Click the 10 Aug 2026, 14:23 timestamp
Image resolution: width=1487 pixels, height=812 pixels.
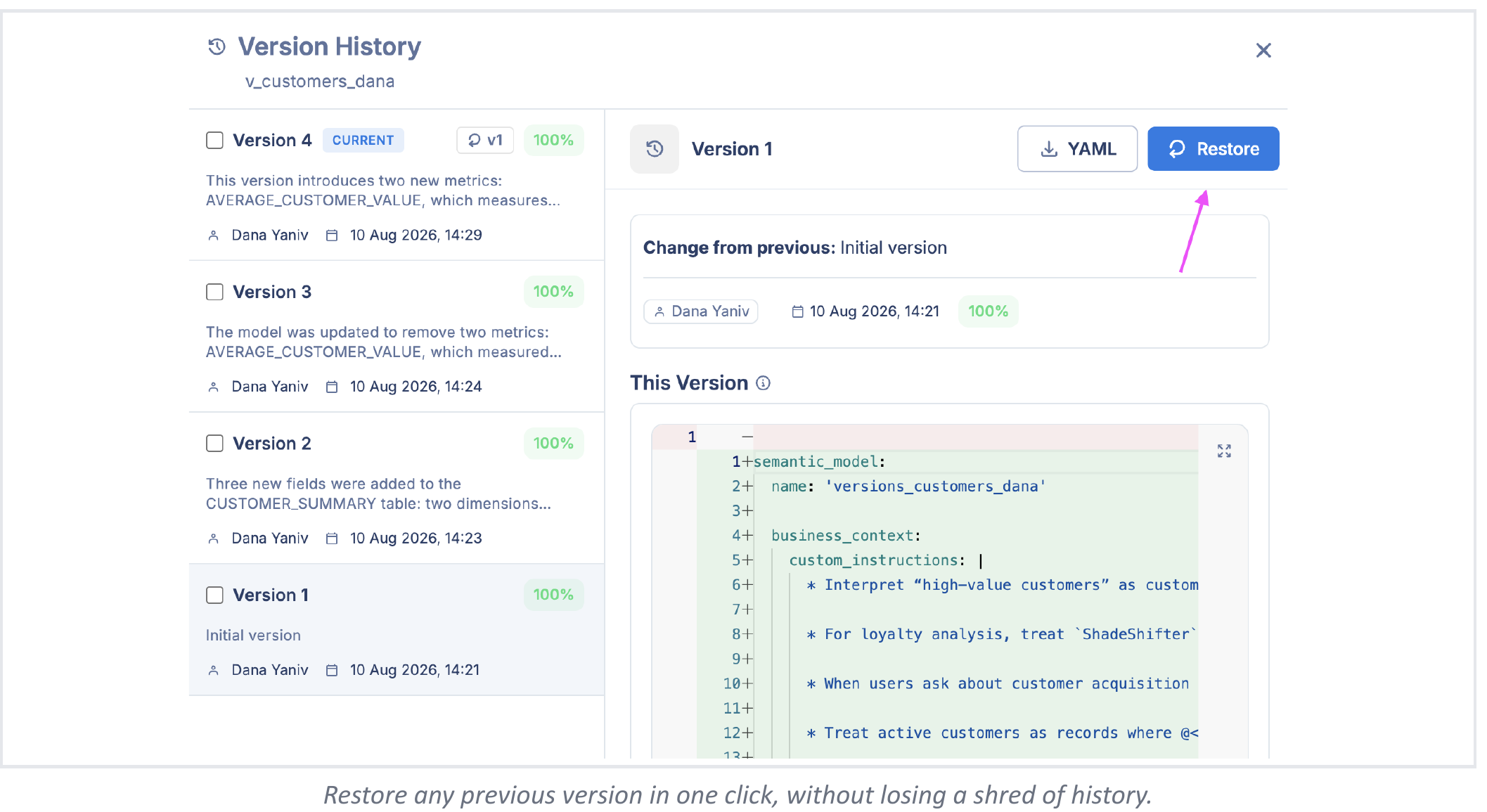tap(416, 539)
